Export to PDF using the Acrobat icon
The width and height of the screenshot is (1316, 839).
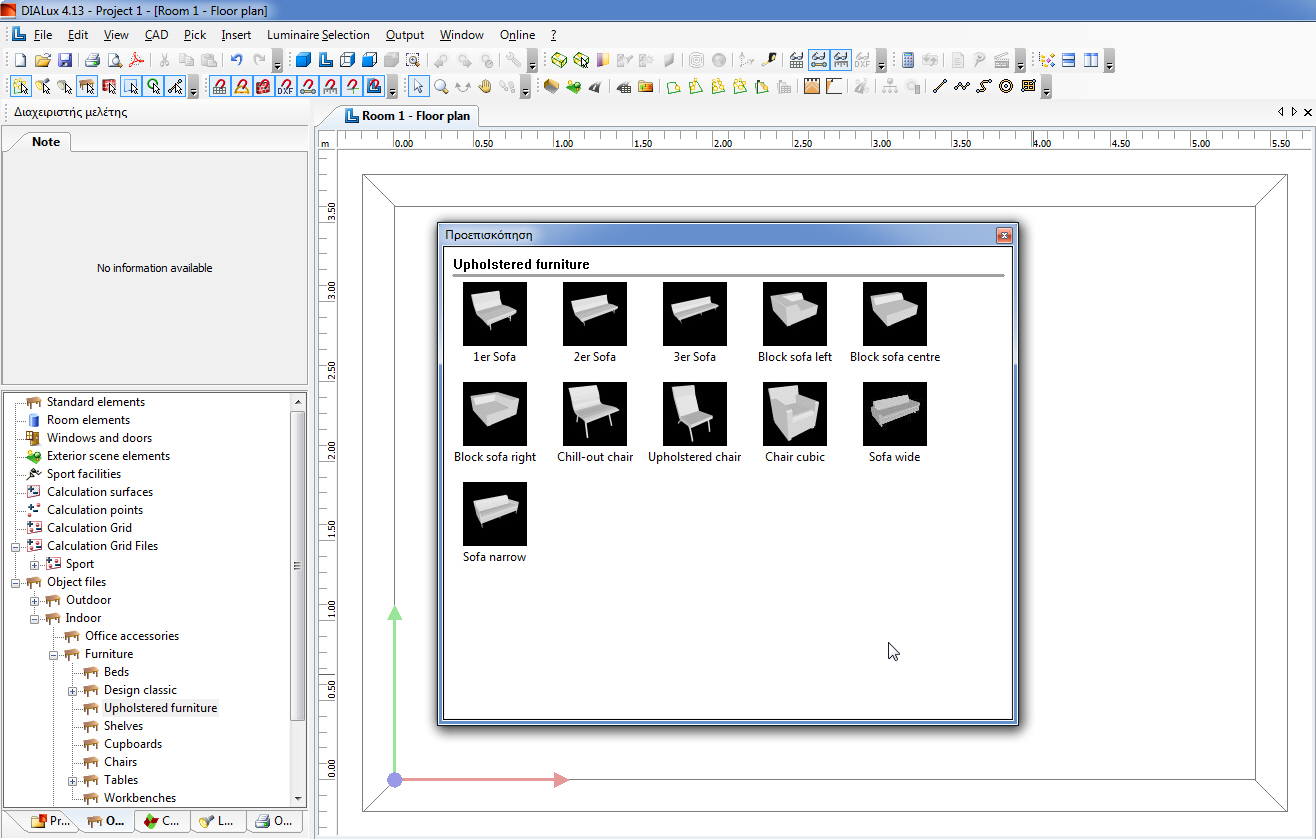pyautogui.click(x=136, y=60)
